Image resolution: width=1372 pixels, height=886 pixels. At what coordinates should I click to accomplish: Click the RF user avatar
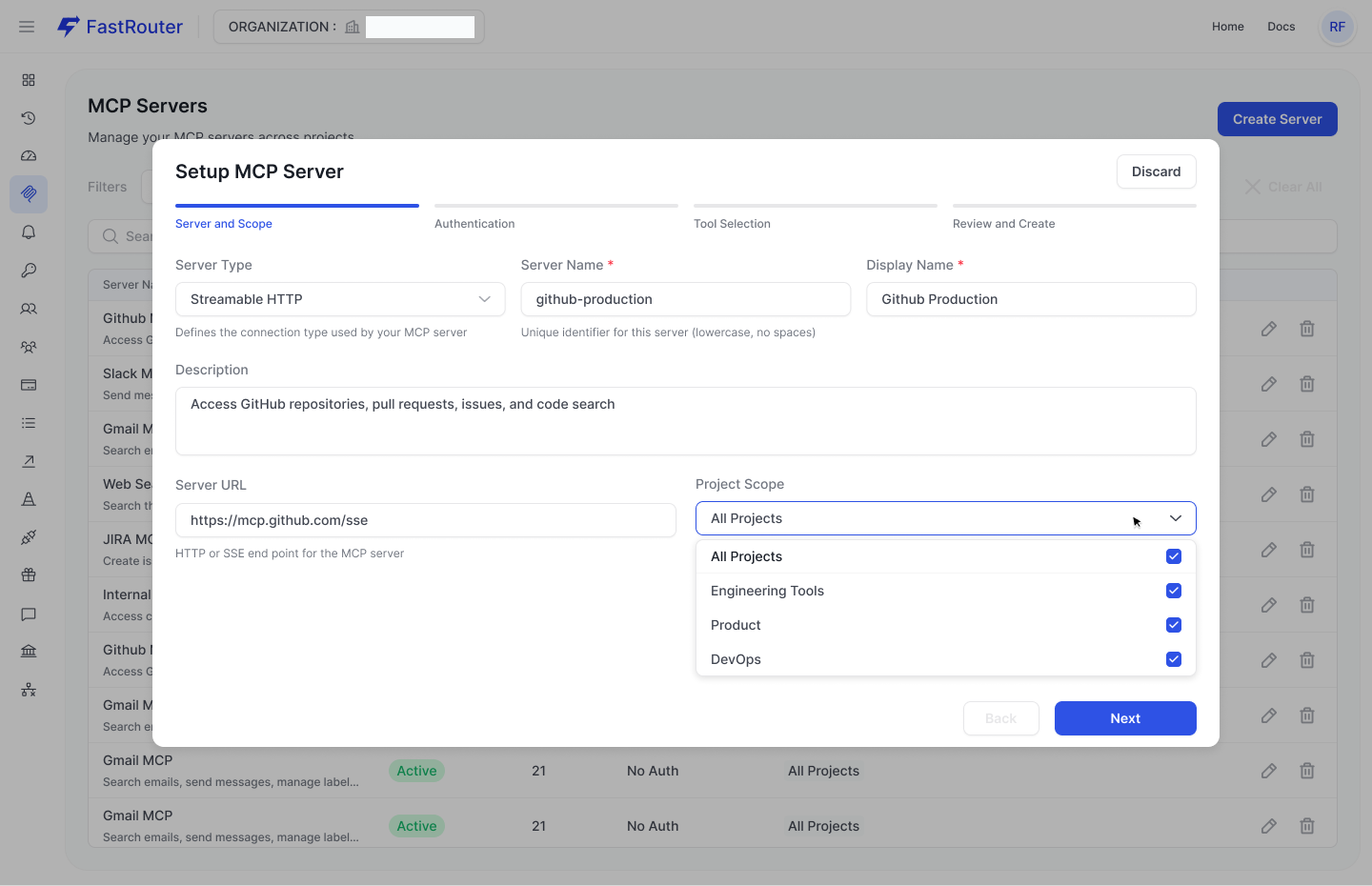coord(1337,27)
